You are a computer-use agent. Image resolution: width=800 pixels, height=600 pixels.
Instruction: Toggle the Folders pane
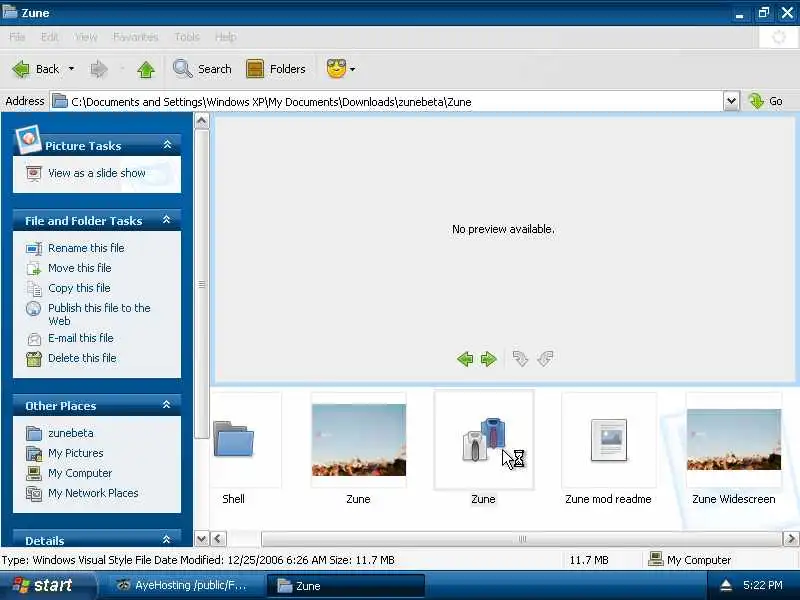[x=276, y=69]
